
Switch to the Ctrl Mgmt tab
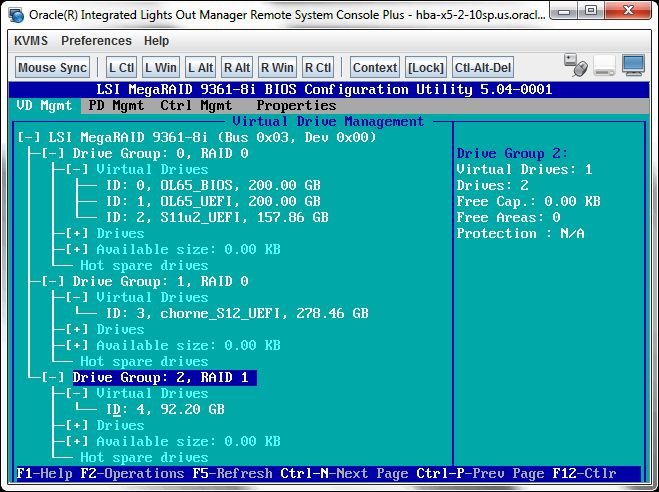[x=196, y=105]
